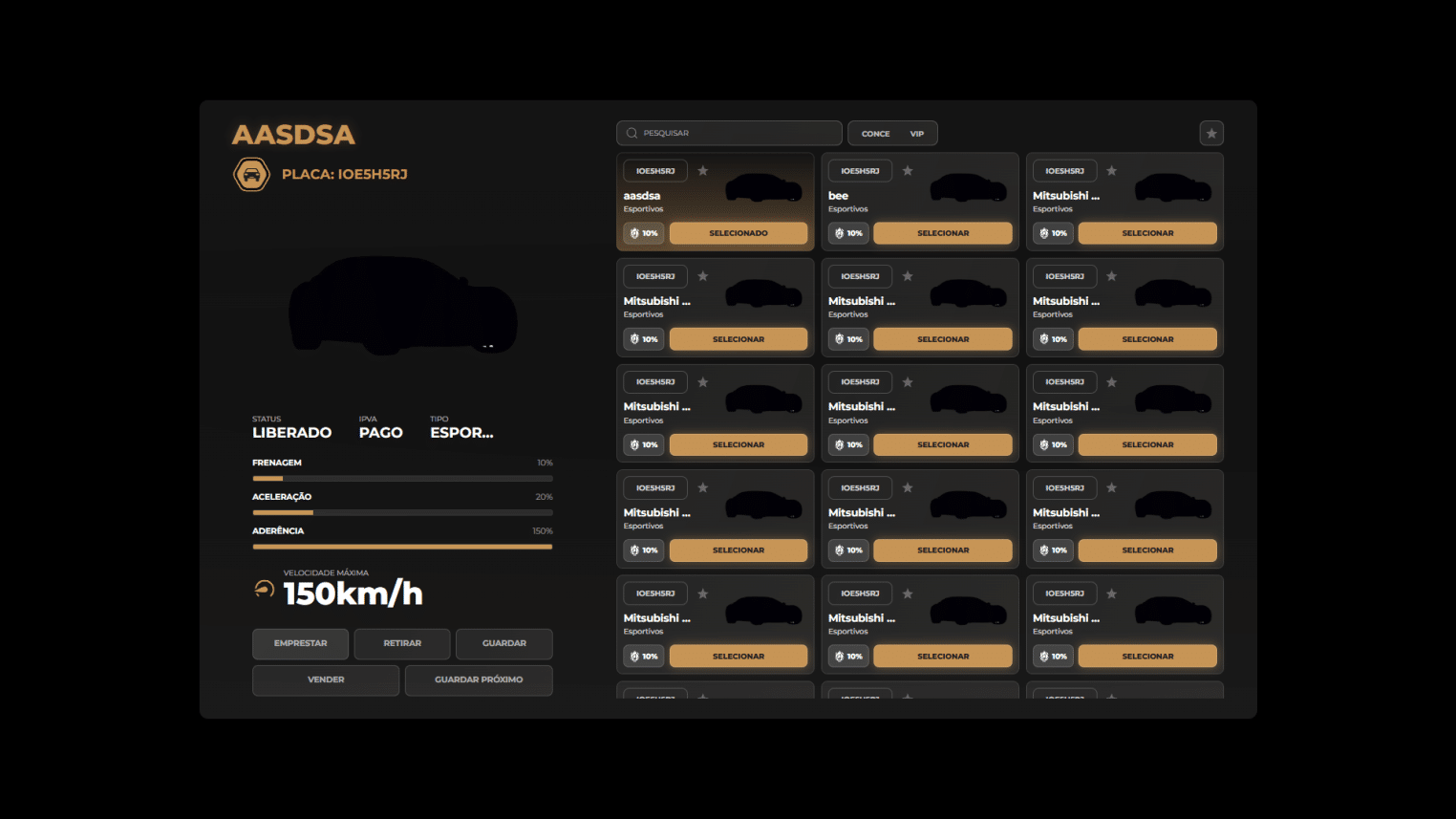This screenshot has height=819, width=1456.
Task: Click the favorites star filter button beside the tabs
Action: pyautogui.click(x=1210, y=134)
